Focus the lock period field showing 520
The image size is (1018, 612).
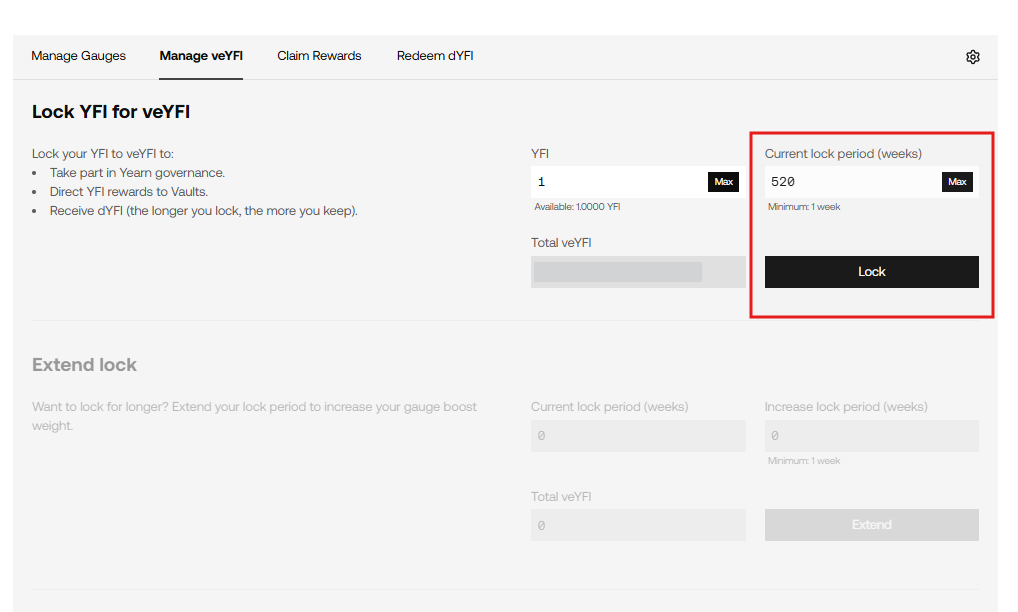[x=850, y=182]
